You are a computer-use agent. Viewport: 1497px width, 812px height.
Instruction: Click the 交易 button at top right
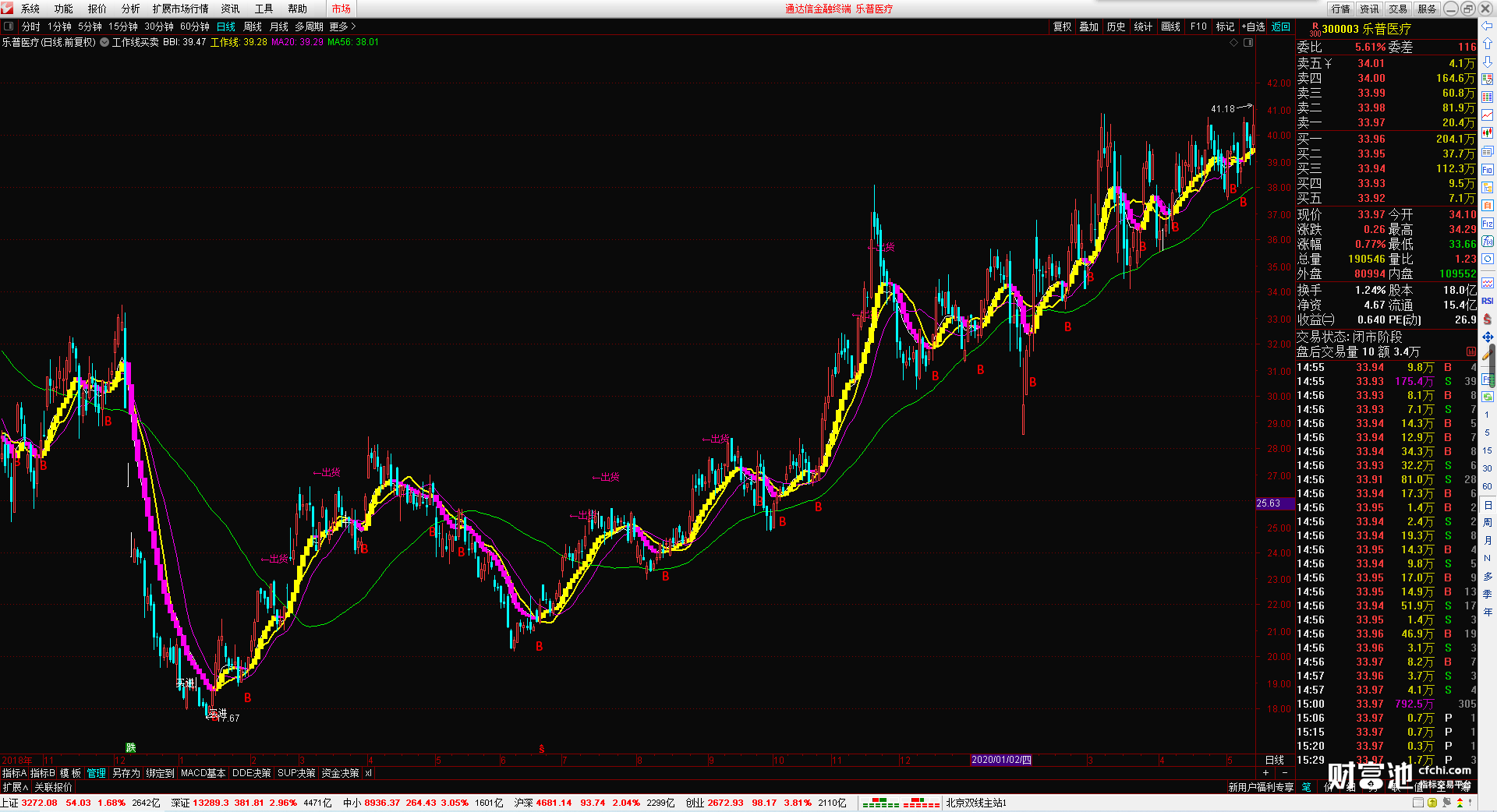click(1398, 9)
